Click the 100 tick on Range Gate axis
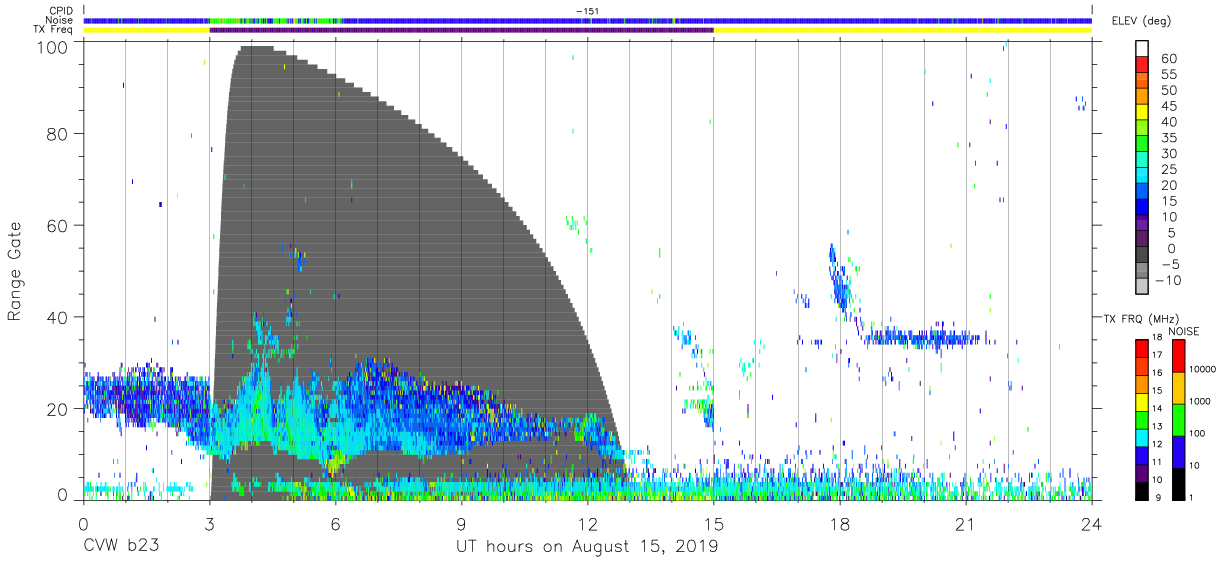The height and width of the screenshot is (567, 1228). (51, 46)
